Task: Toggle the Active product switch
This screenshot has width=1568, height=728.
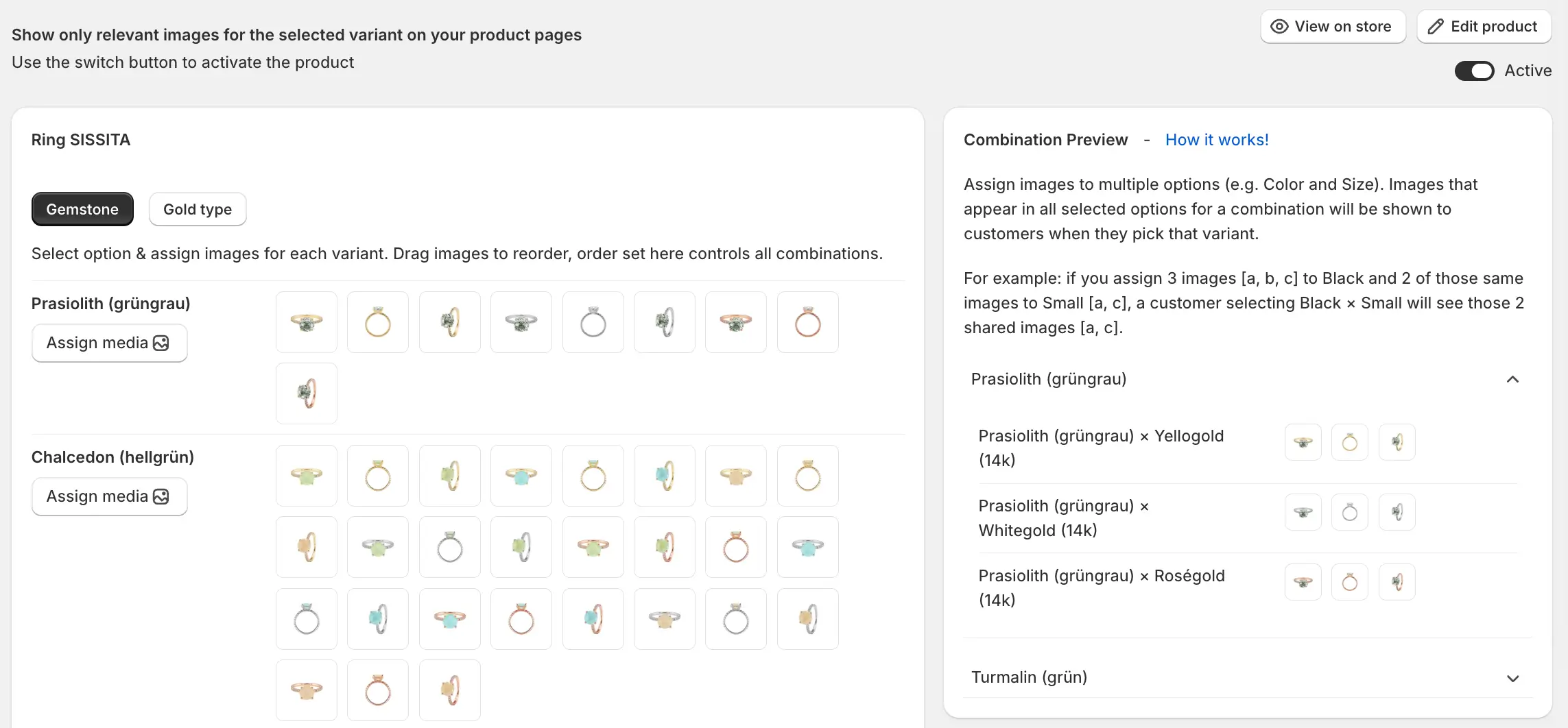Action: [x=1474, y=71]
